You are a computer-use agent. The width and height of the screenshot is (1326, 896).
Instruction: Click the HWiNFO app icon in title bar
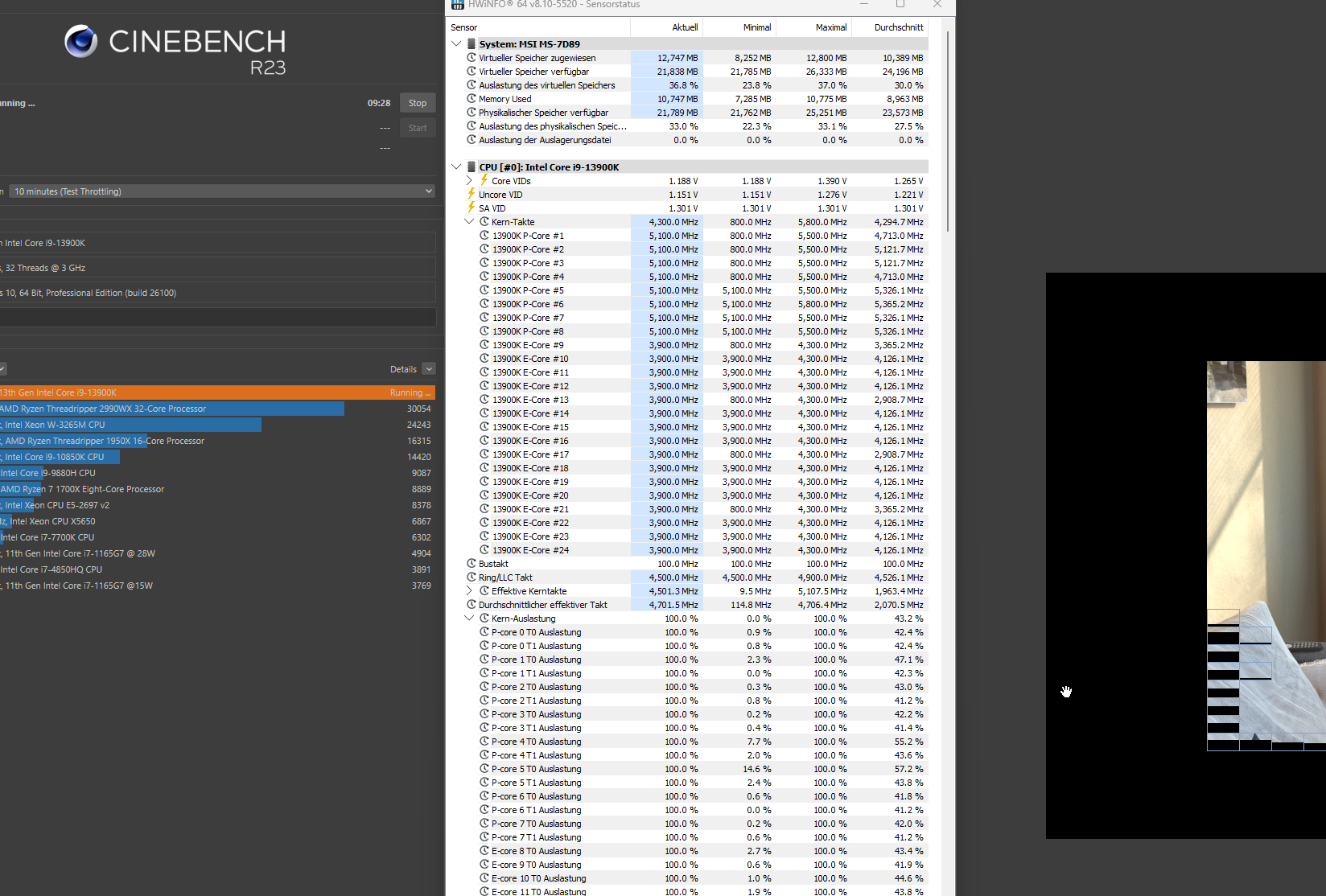click(x=457, y=4)
